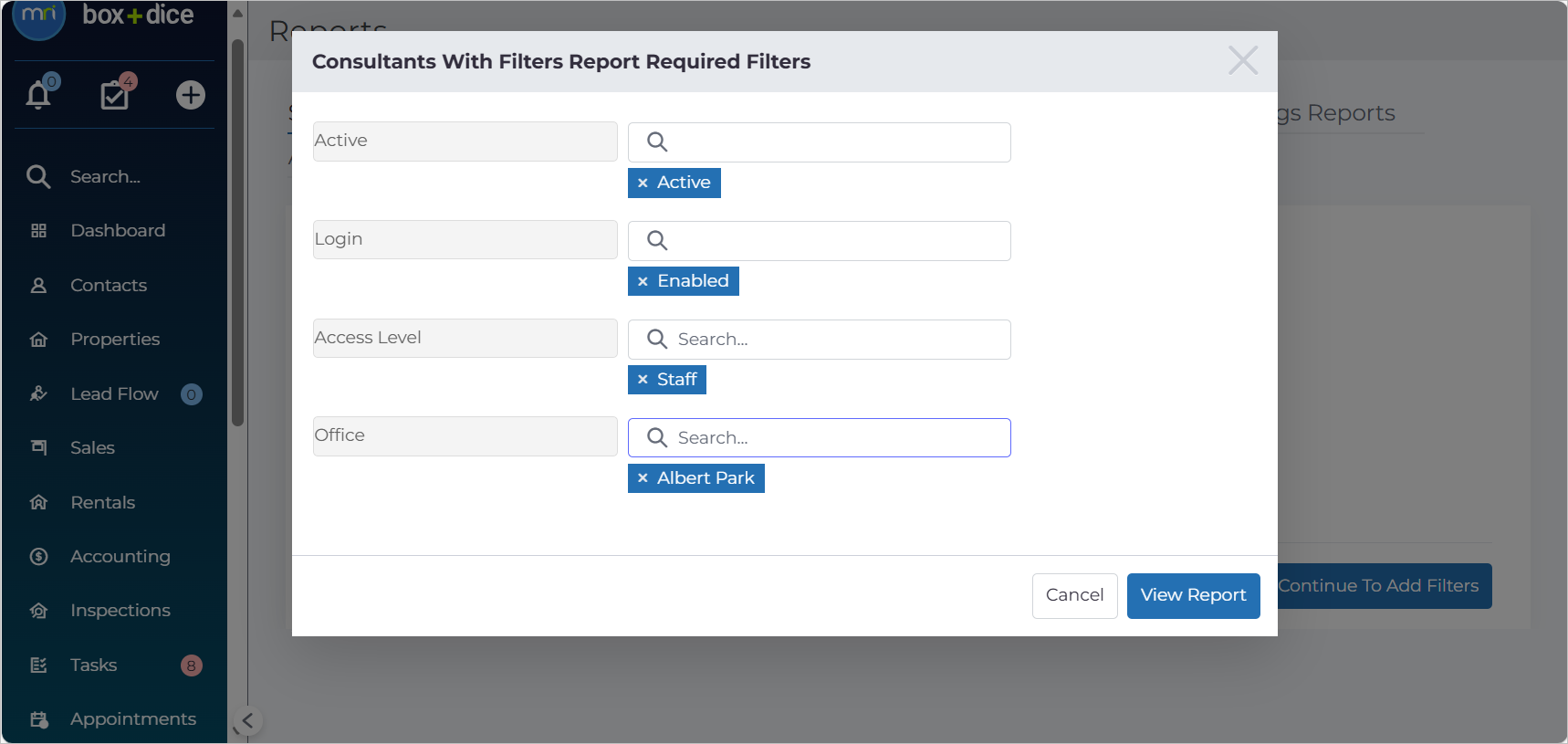Viewport: 1568px width, 744px height.
Task: Click the Tasks count badge showing 8
Action: [x=191, y=665]
